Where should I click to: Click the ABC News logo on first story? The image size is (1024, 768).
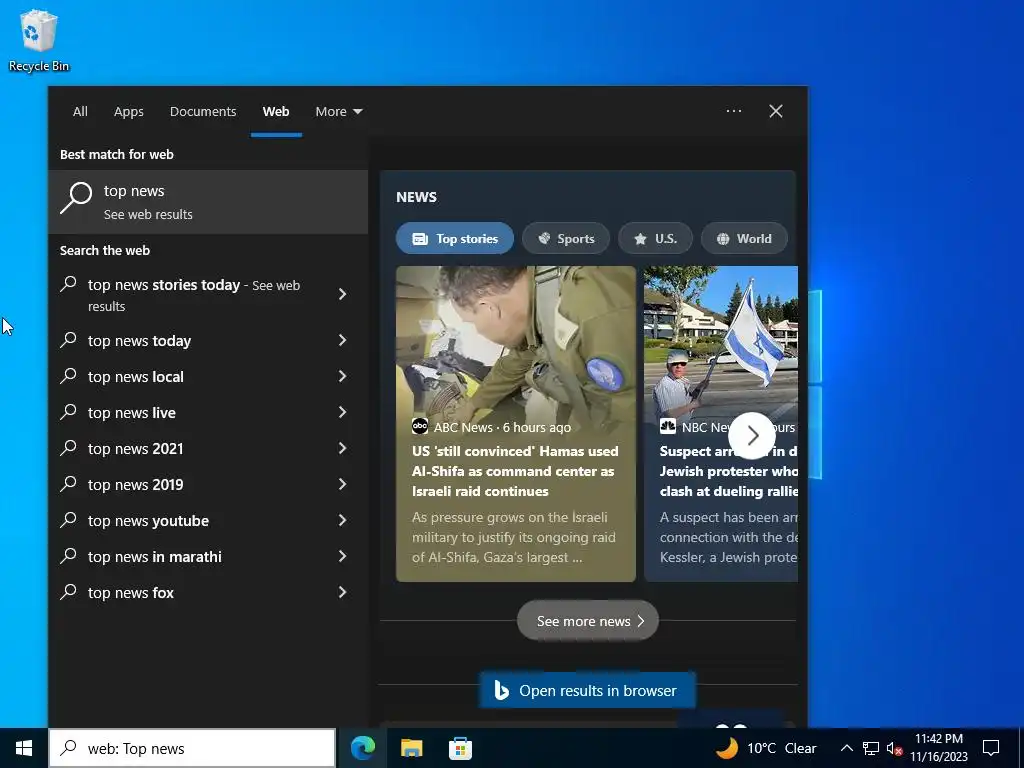point(420,426)
